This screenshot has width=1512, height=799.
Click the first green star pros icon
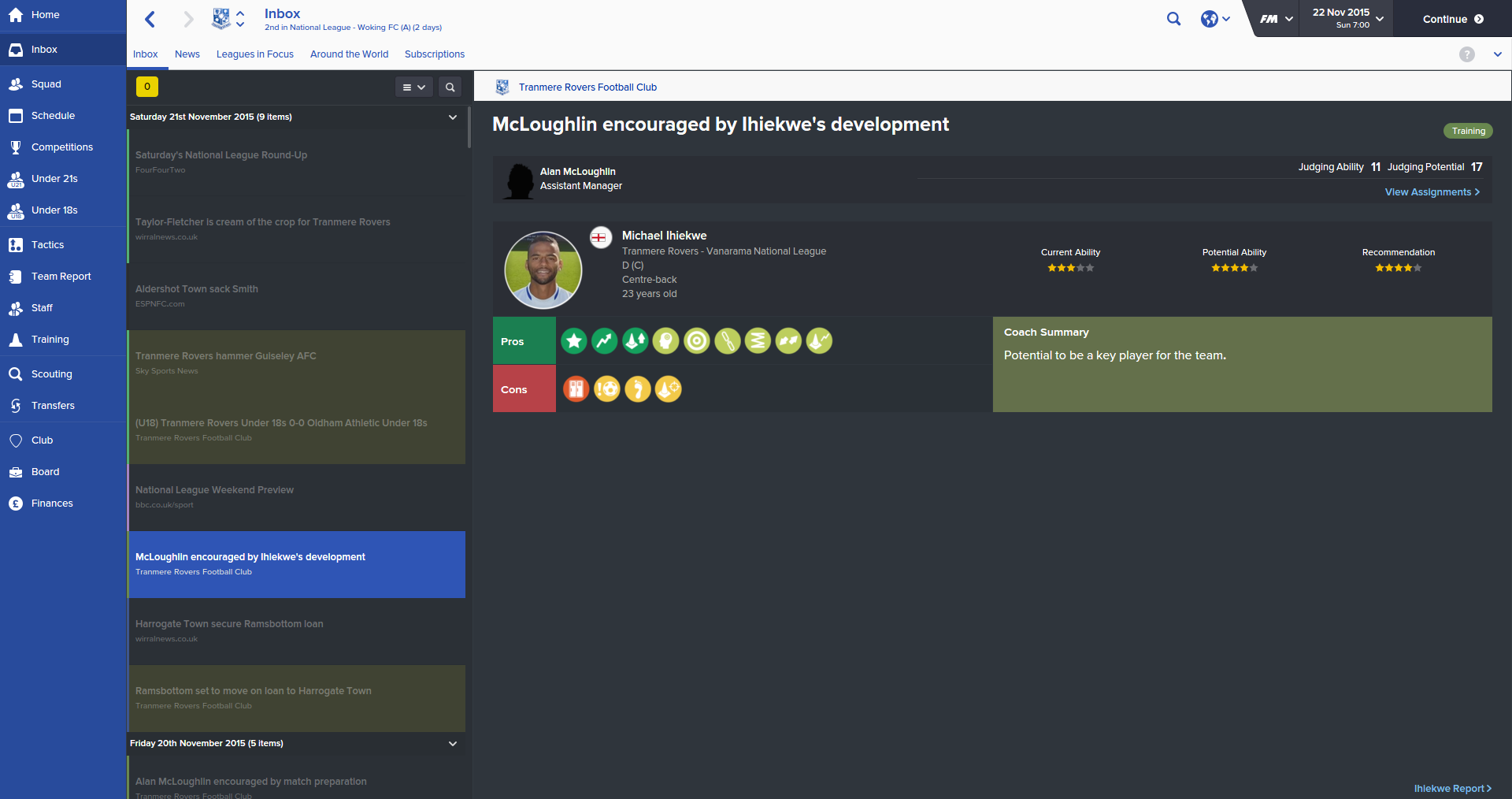pyautogui.click(x=574, y=341)
